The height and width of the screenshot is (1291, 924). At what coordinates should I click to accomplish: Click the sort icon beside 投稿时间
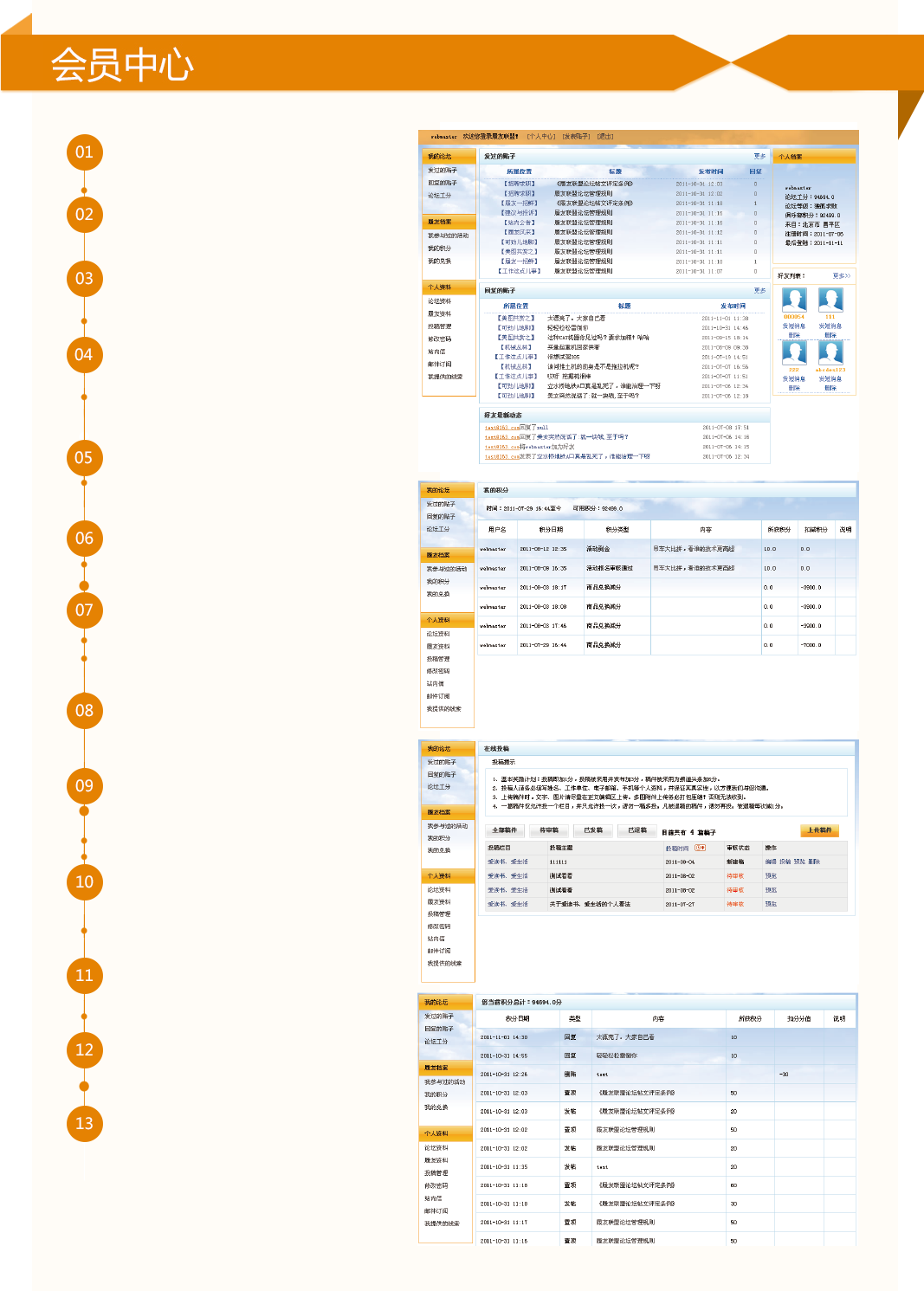pyautogui.click(x=700, y=848)
